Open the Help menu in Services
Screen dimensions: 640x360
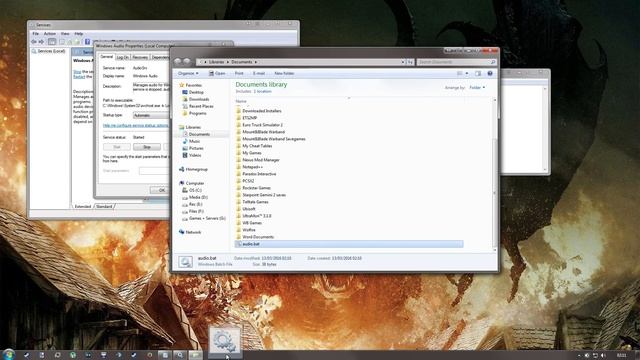pos(79,33)
